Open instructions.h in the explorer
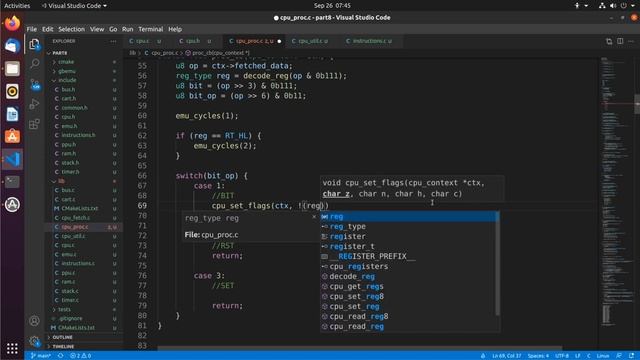Screen dimensions: 640x360 point(78,135)
